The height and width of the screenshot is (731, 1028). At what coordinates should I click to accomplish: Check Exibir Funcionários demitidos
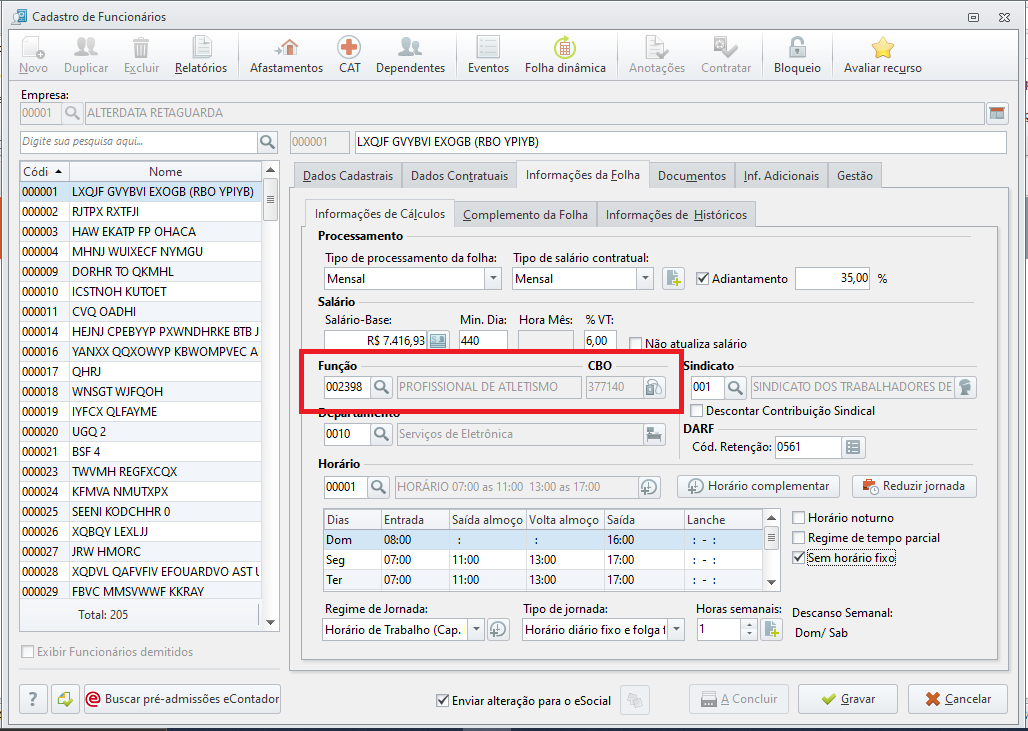28,652
